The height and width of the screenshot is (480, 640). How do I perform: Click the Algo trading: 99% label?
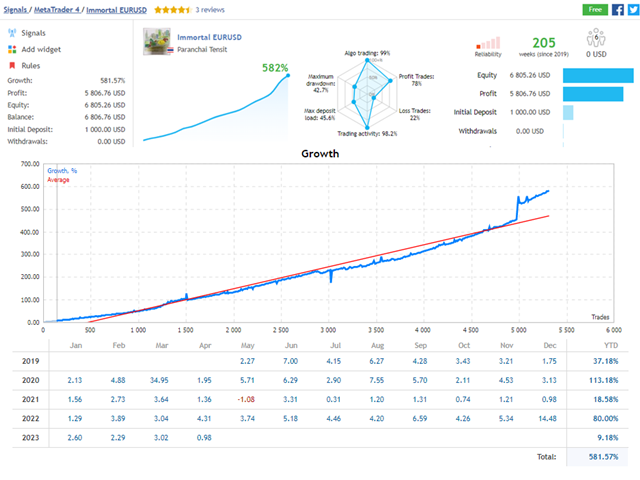tap(367, 53)
